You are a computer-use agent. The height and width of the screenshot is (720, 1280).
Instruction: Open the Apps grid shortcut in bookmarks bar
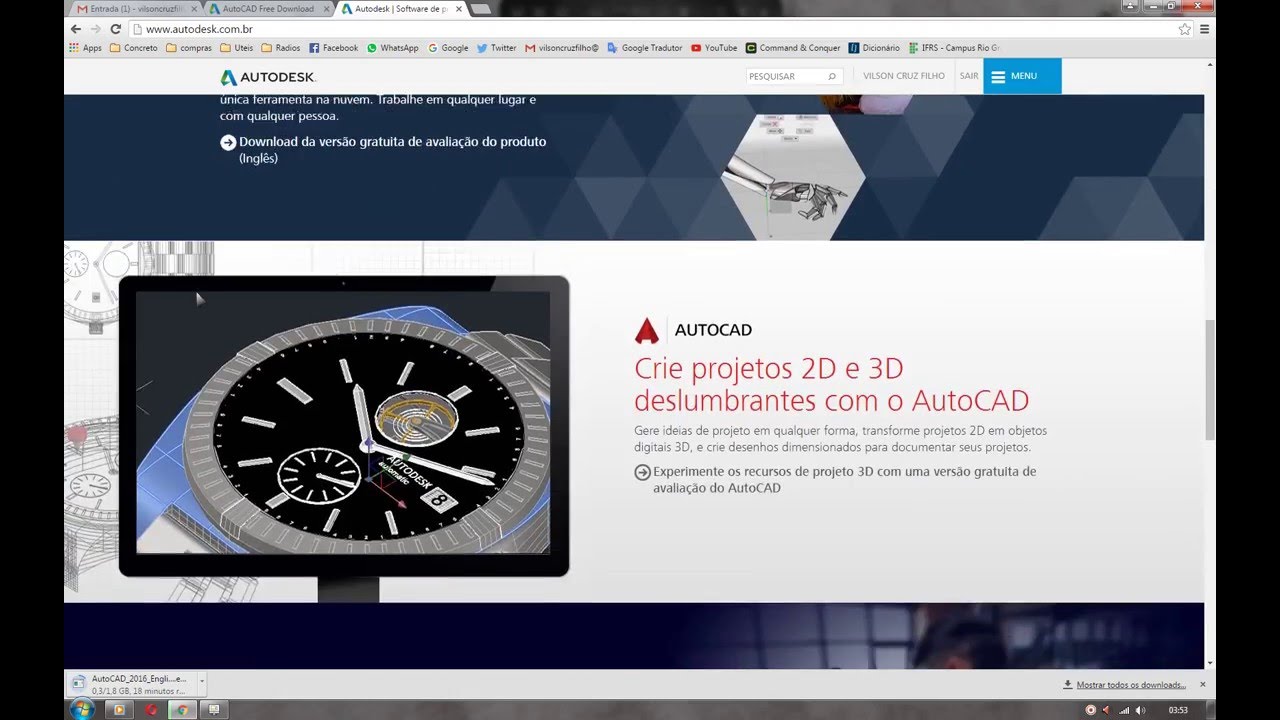85,48
